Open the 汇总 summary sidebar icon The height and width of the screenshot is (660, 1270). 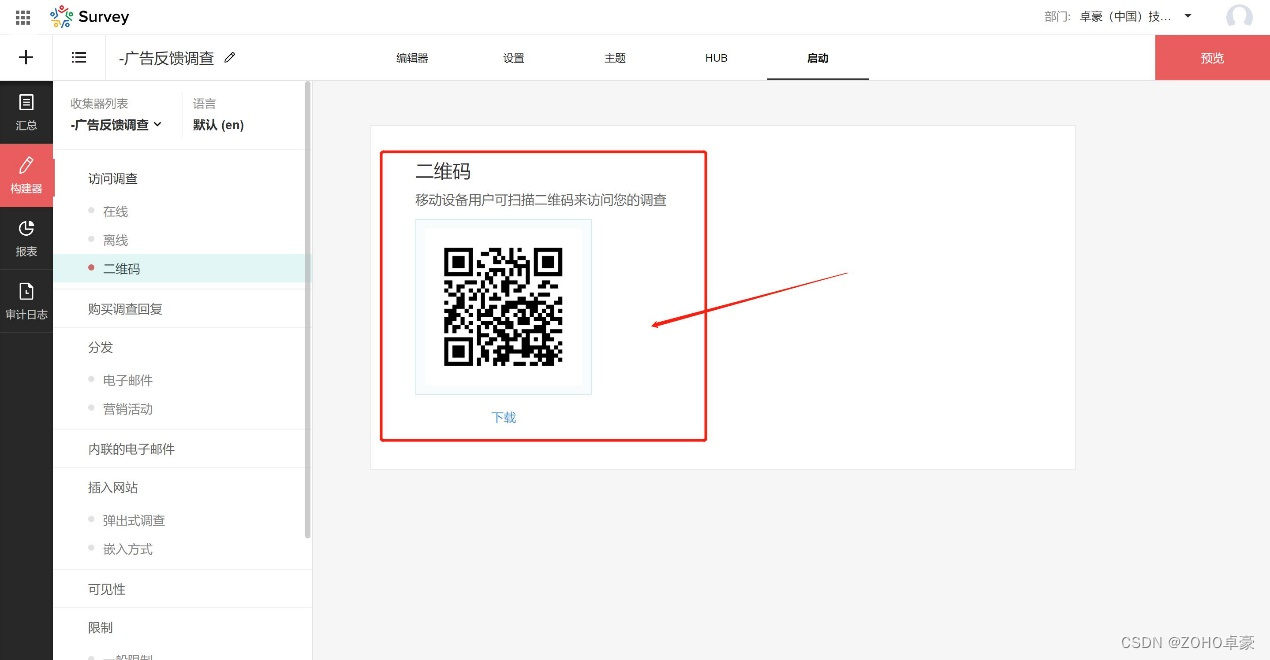coord(26,112)
